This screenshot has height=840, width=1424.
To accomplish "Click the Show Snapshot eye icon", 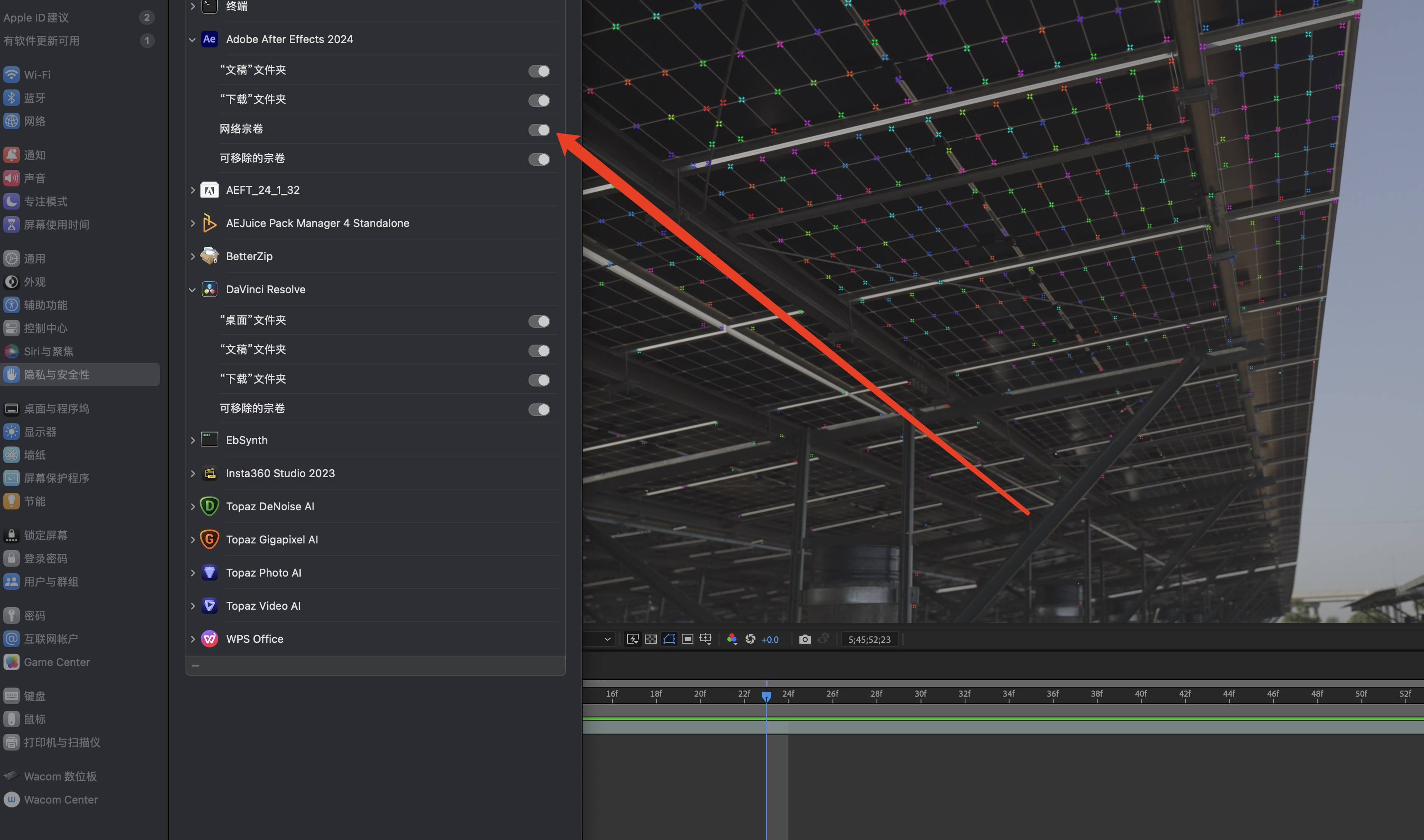I will [x=823, y=639].
